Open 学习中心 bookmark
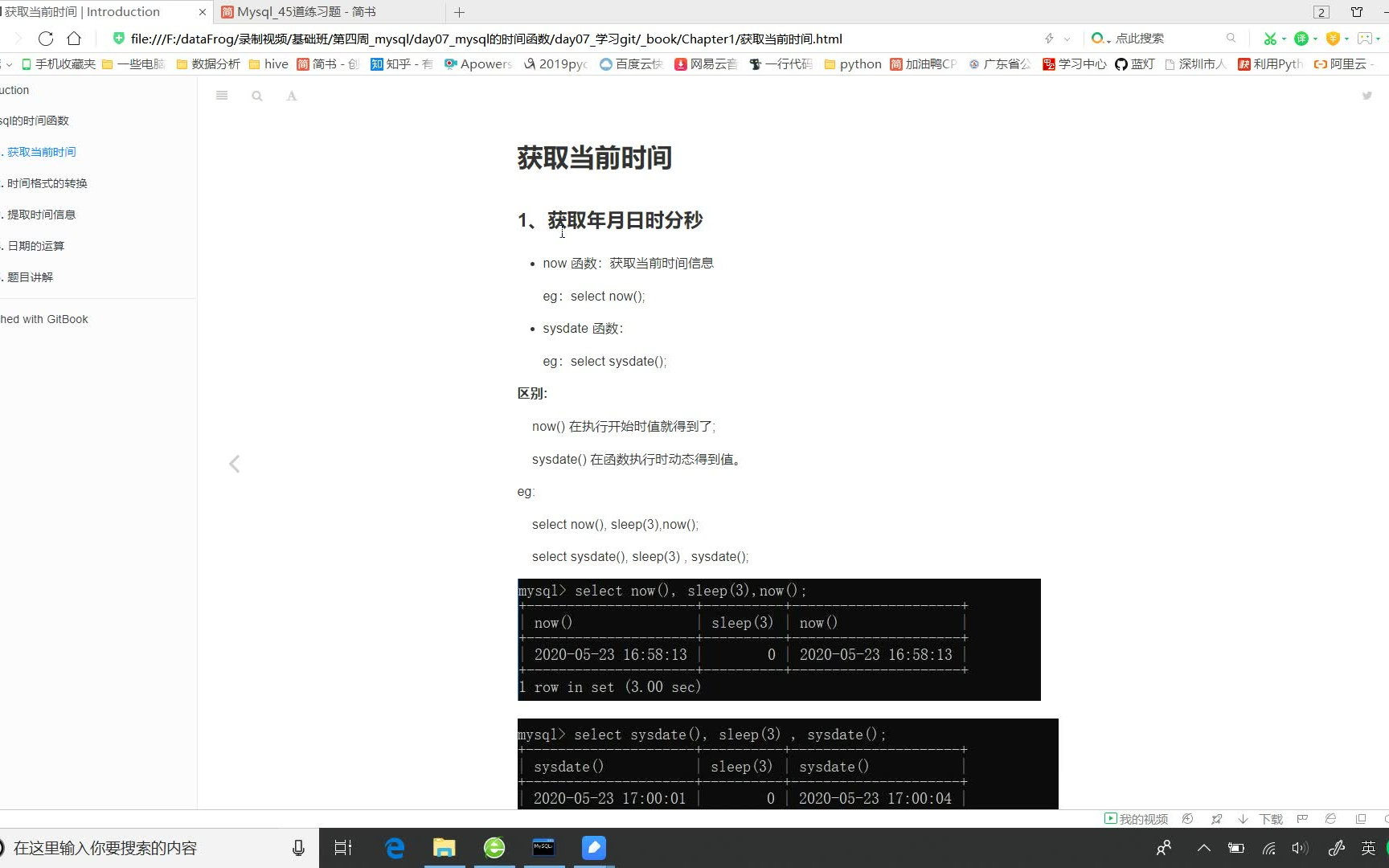Viewport: 1389px width, 868px height. [1074, 63]
